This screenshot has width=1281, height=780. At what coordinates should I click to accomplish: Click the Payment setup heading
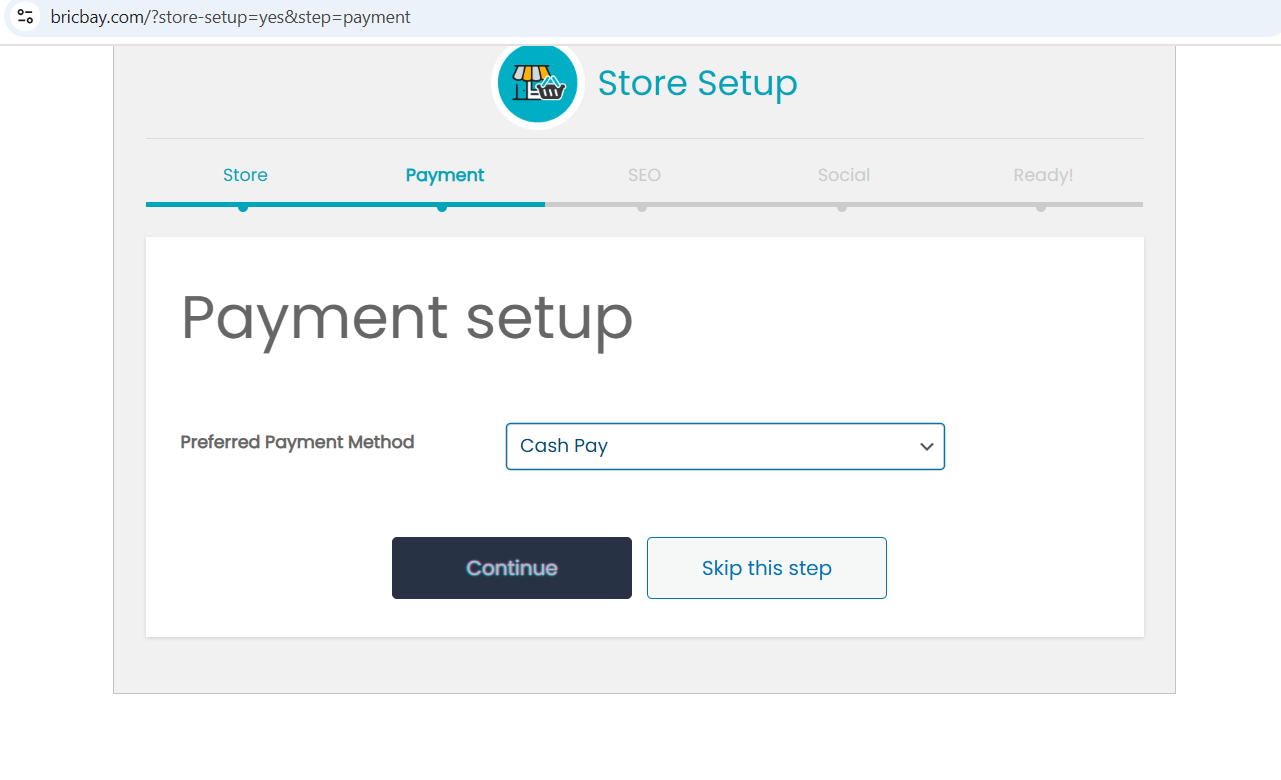406,318
